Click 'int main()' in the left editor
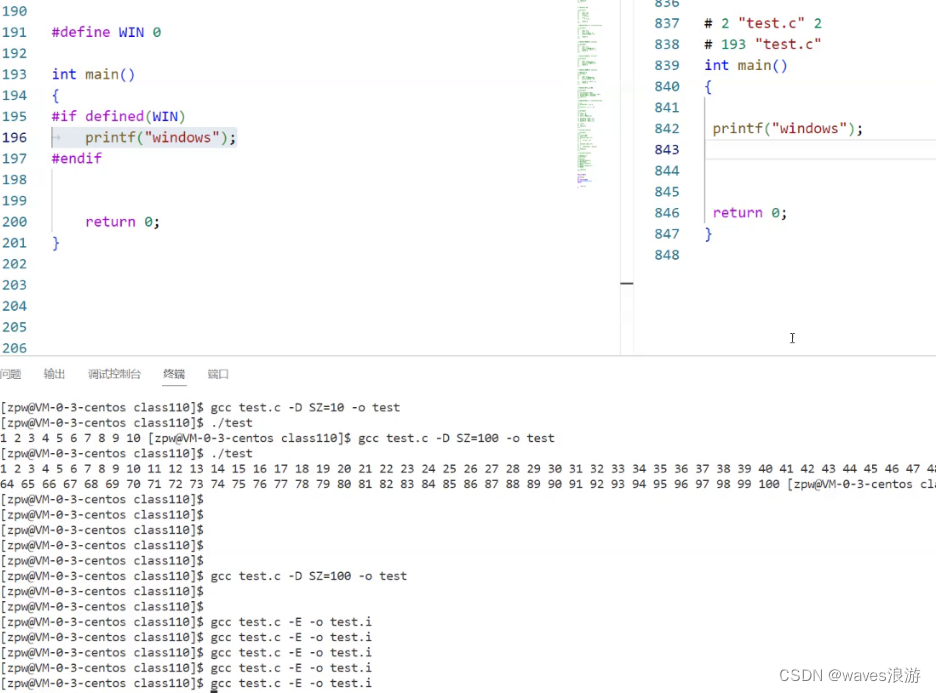 pyautogui.click(x=94, y=75)
